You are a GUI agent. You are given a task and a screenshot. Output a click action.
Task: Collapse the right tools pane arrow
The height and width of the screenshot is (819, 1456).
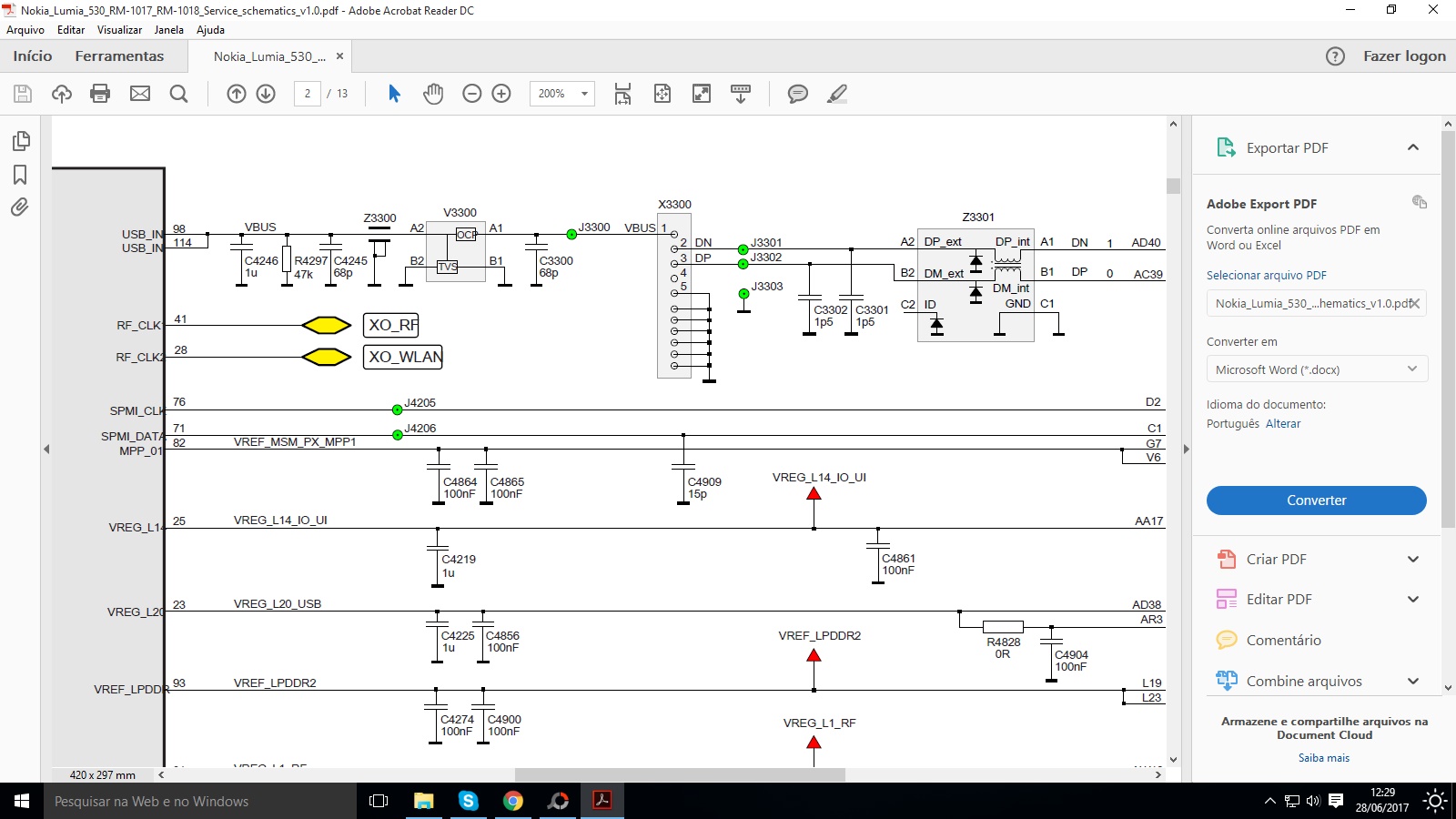(x=1186, y=449)
